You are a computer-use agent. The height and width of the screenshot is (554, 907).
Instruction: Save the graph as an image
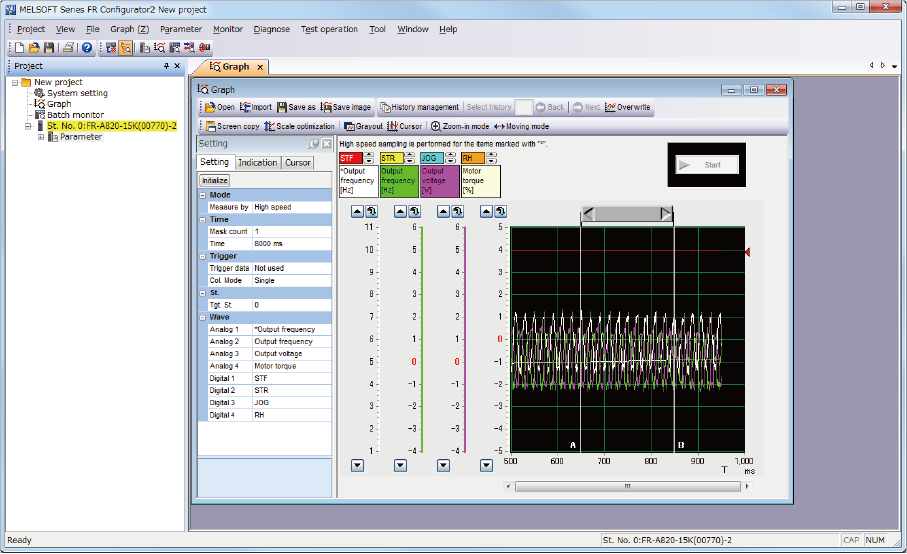pyautogui.click(x=346, y=107)
